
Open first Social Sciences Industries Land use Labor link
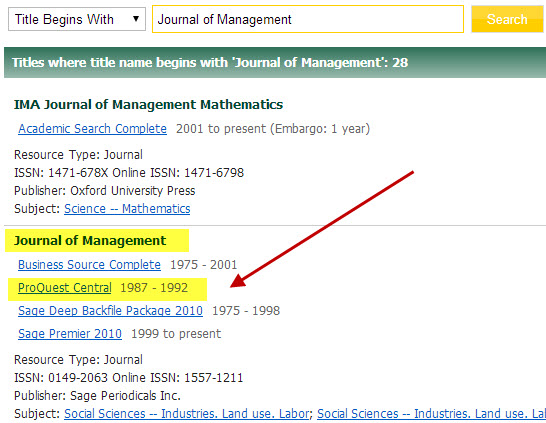(186, 414)
